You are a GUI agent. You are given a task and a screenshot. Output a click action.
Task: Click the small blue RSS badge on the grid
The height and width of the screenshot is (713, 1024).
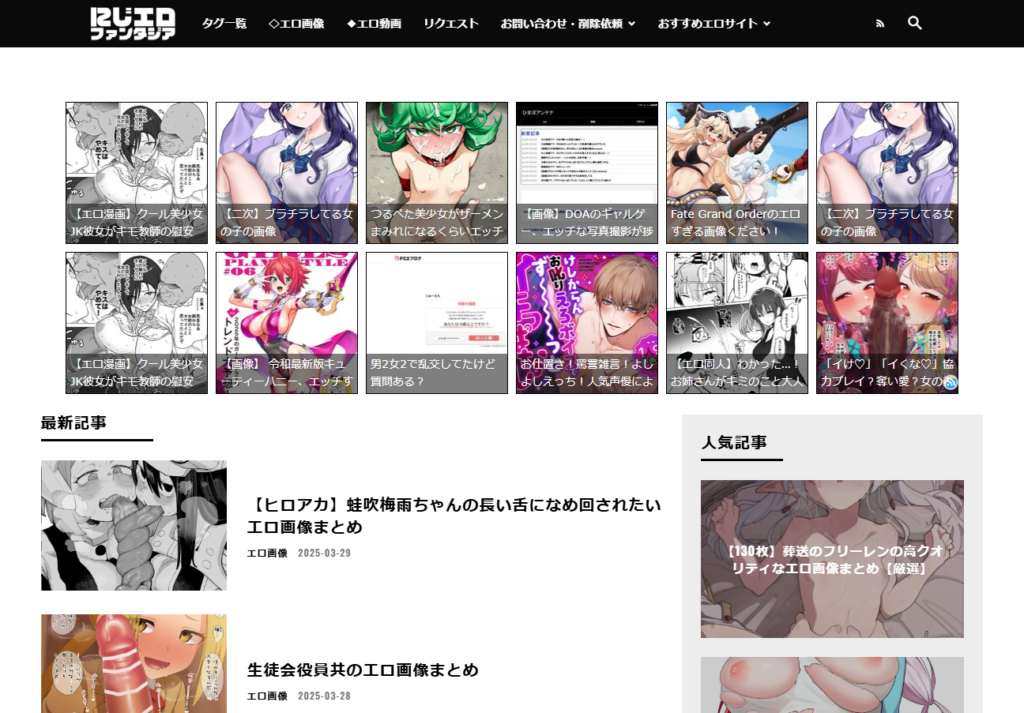[x=950, y=384]
